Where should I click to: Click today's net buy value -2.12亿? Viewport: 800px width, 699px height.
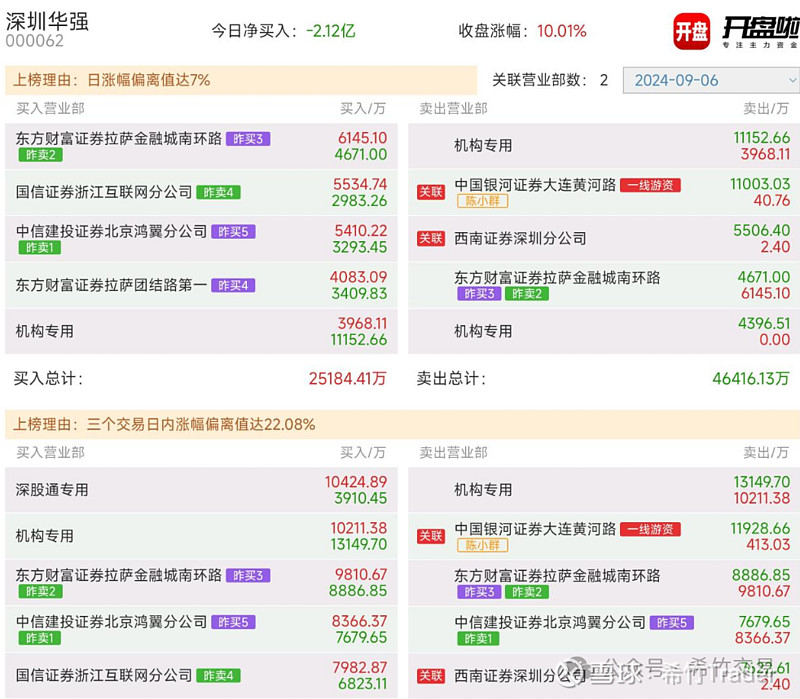330,31
